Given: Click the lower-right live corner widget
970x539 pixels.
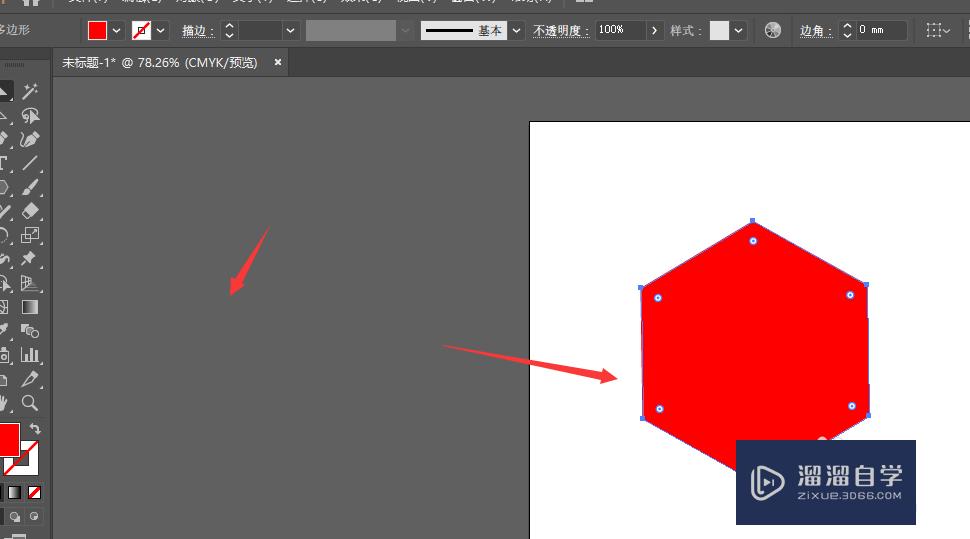Looking at the screenshot, I should 852,406.
